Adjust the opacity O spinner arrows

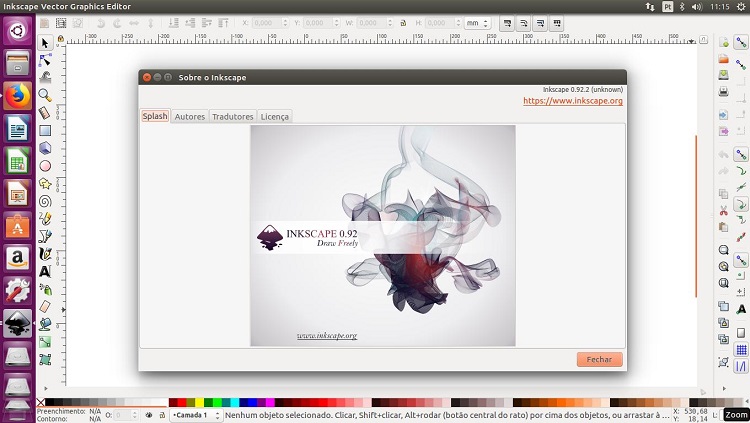pos(134,415)
